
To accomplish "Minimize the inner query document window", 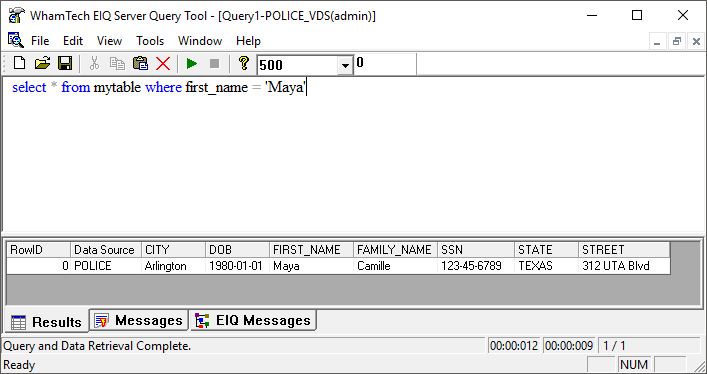I will pyautogui.click(x=657, y=42).
